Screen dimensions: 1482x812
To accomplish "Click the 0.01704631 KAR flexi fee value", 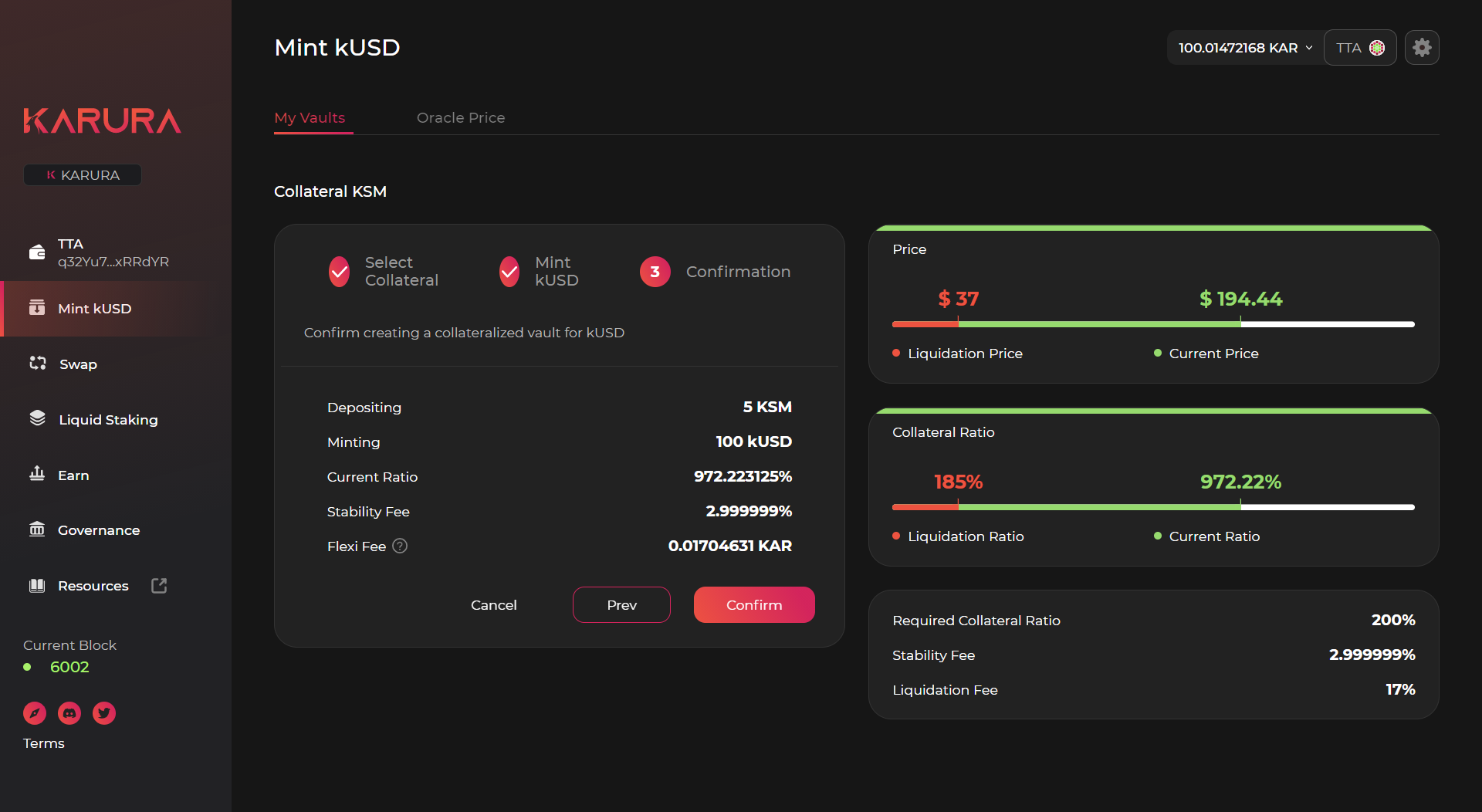I will [729, 546].
